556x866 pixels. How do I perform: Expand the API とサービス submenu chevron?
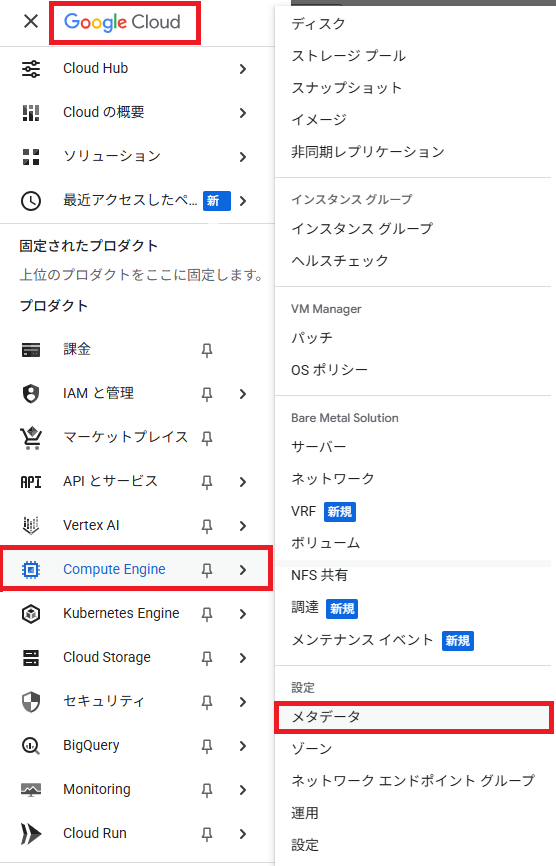[x=243, y=482]
